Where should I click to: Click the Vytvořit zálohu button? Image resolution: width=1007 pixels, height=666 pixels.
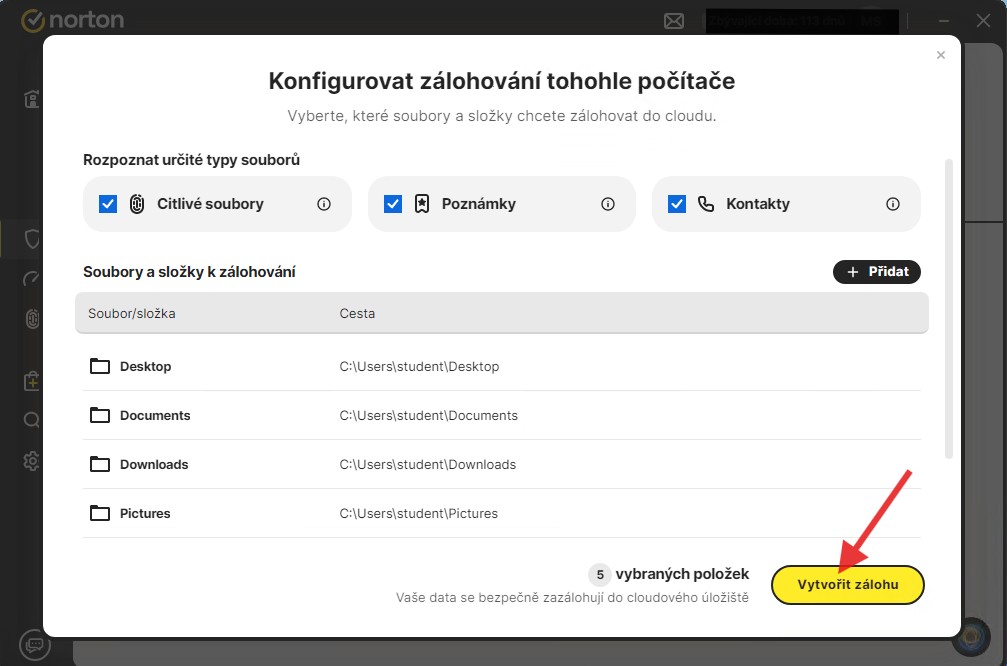point(848,585)
